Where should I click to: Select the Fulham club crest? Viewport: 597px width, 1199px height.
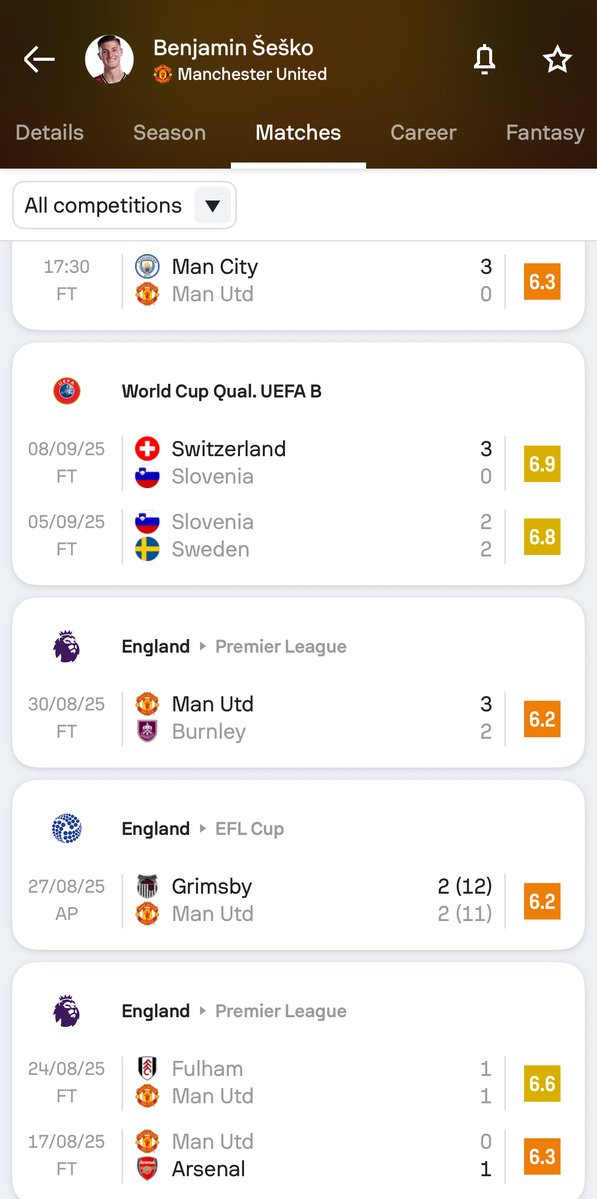pos(147,1068)
